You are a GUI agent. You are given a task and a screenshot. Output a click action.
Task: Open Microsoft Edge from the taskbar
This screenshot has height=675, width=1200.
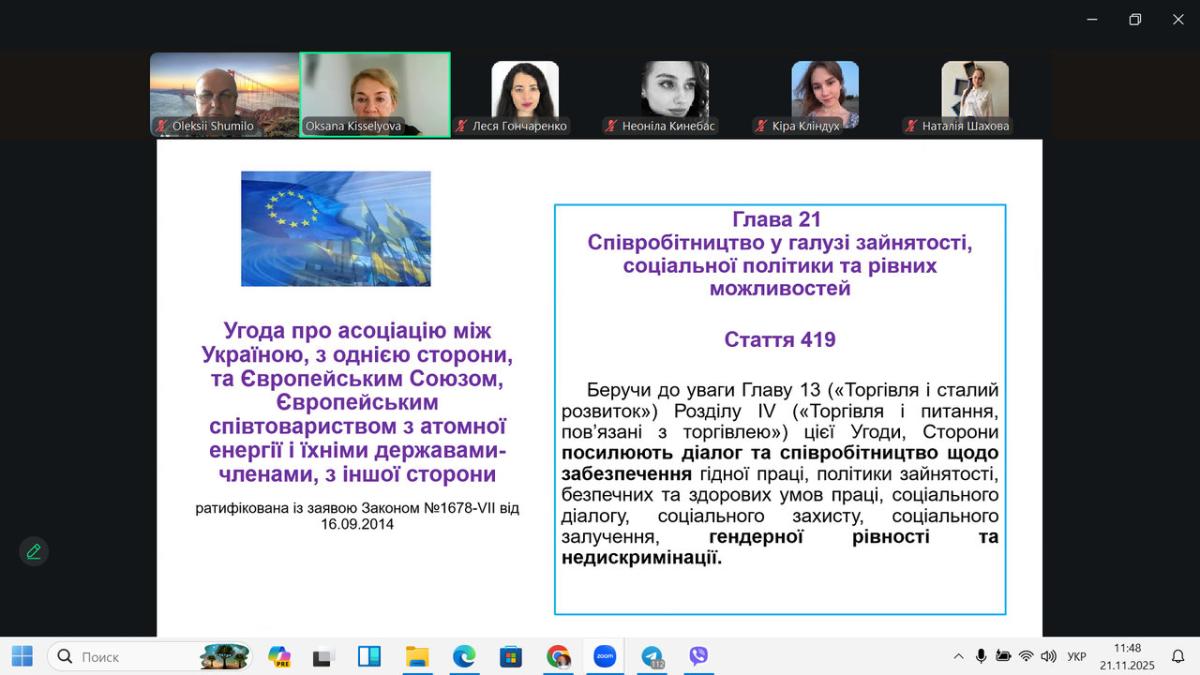464,657
